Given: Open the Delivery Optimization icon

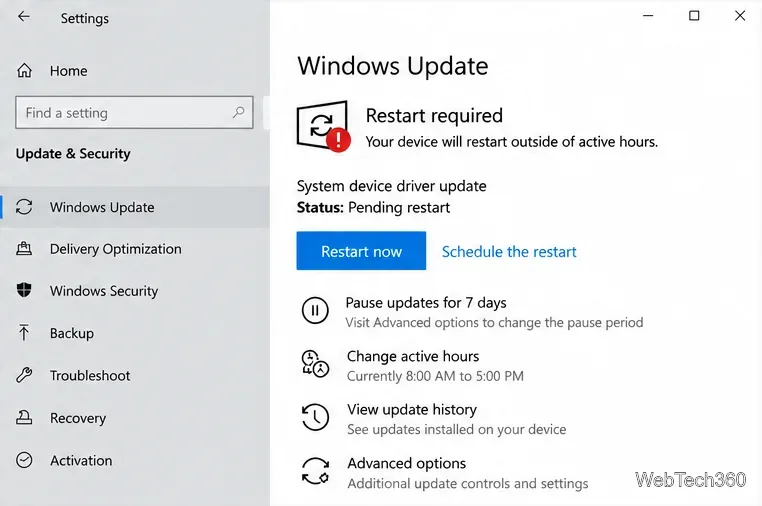Looking at the screenshot, I should [x=24, y=249].
